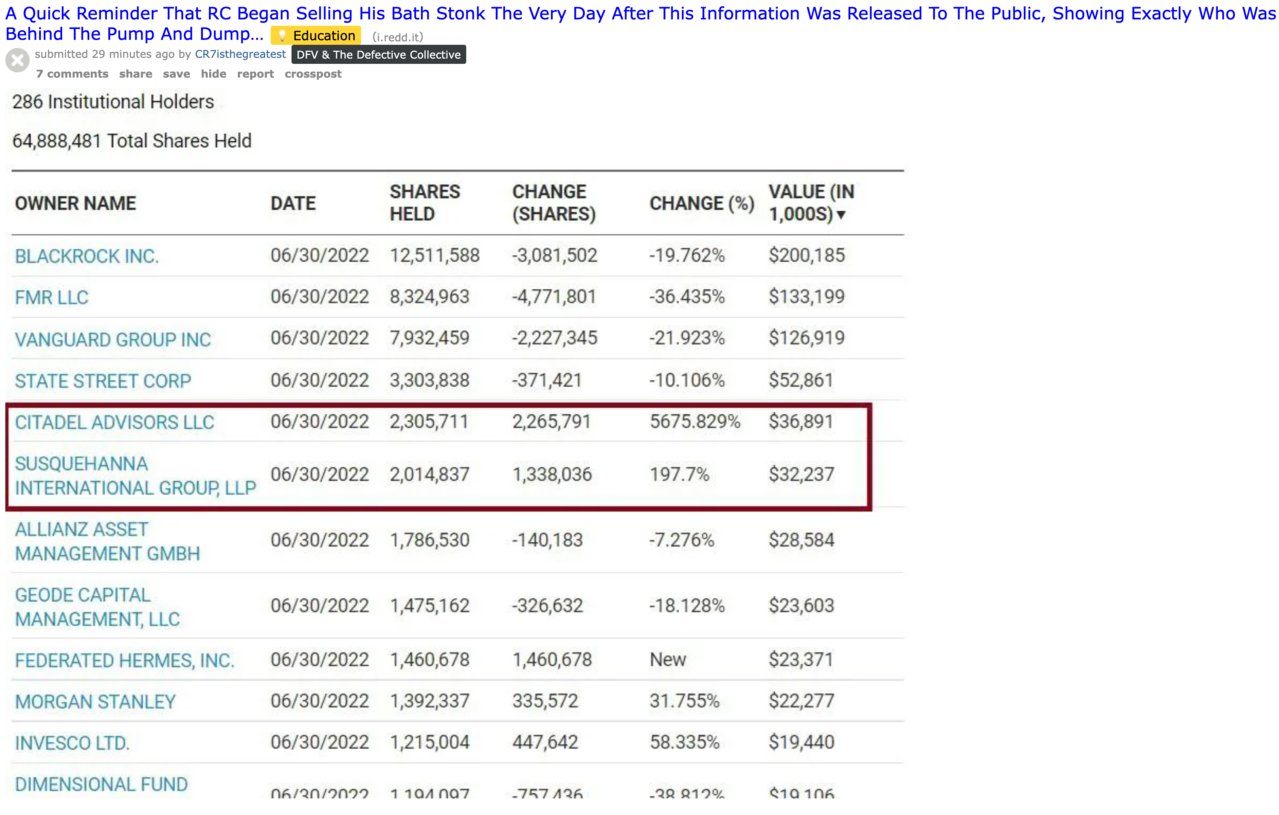Click the CHANGE (%) column header

click(x=701, y=203)
